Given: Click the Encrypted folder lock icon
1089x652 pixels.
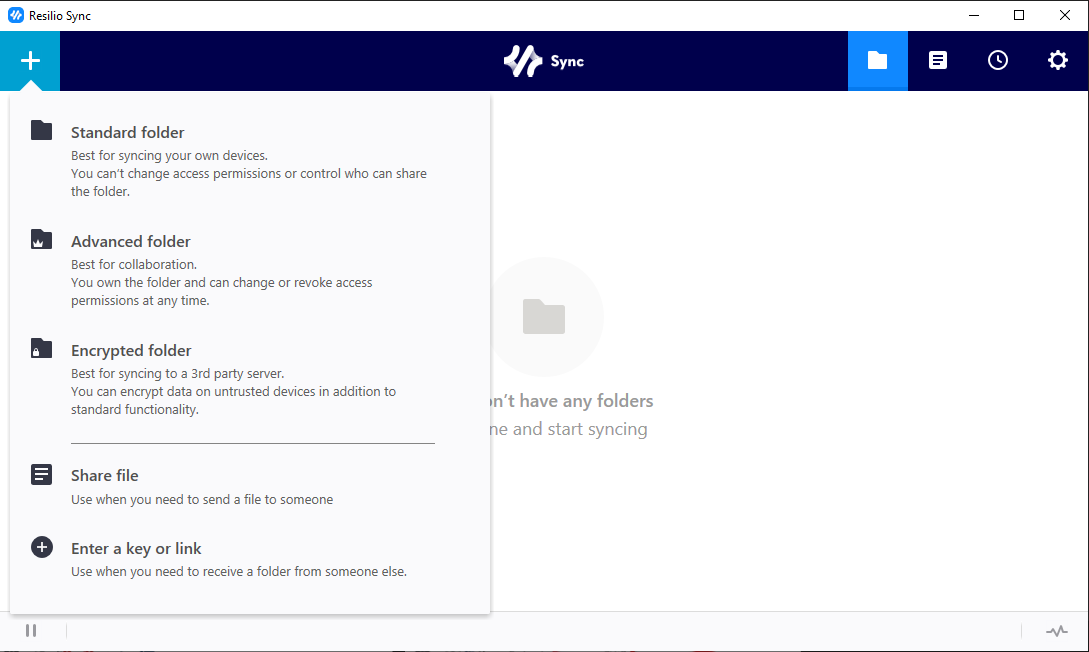Looking at the screenshot, I should 41,348.
